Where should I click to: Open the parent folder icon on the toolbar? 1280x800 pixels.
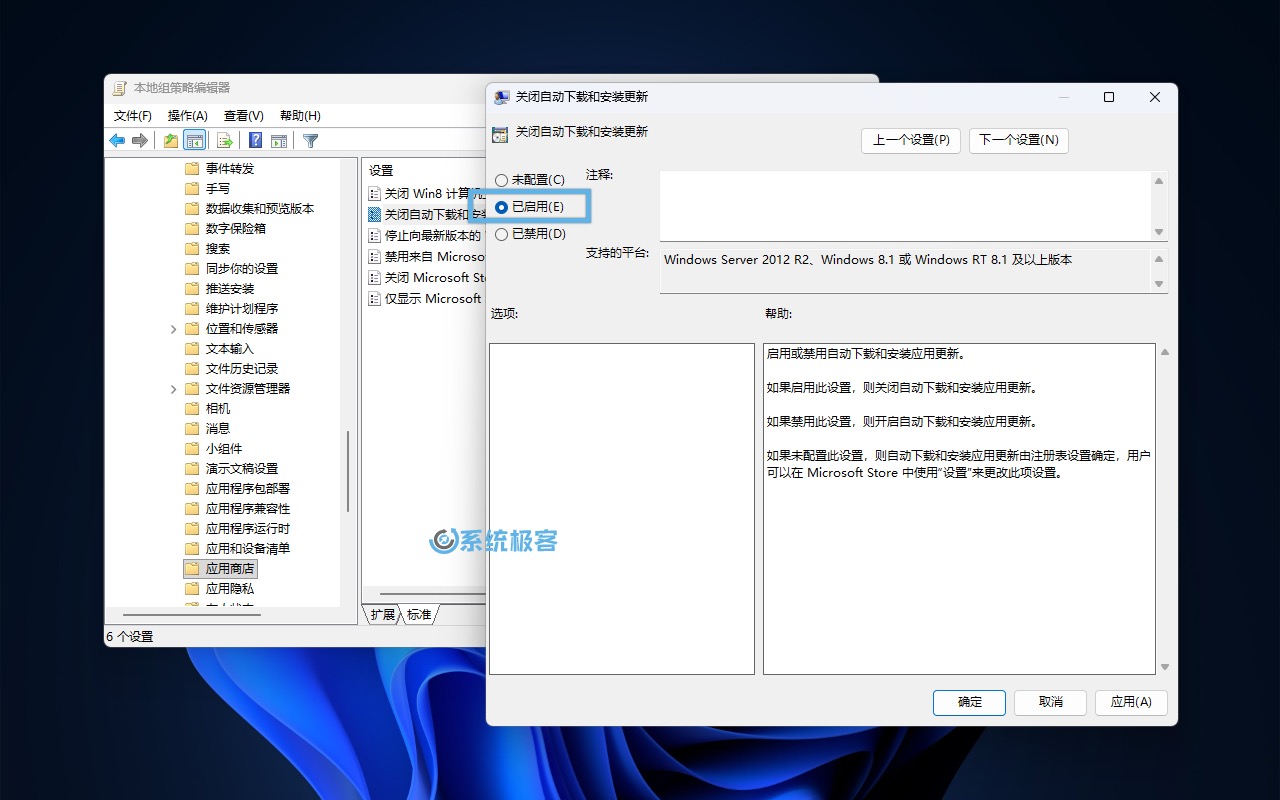[170, 141]
